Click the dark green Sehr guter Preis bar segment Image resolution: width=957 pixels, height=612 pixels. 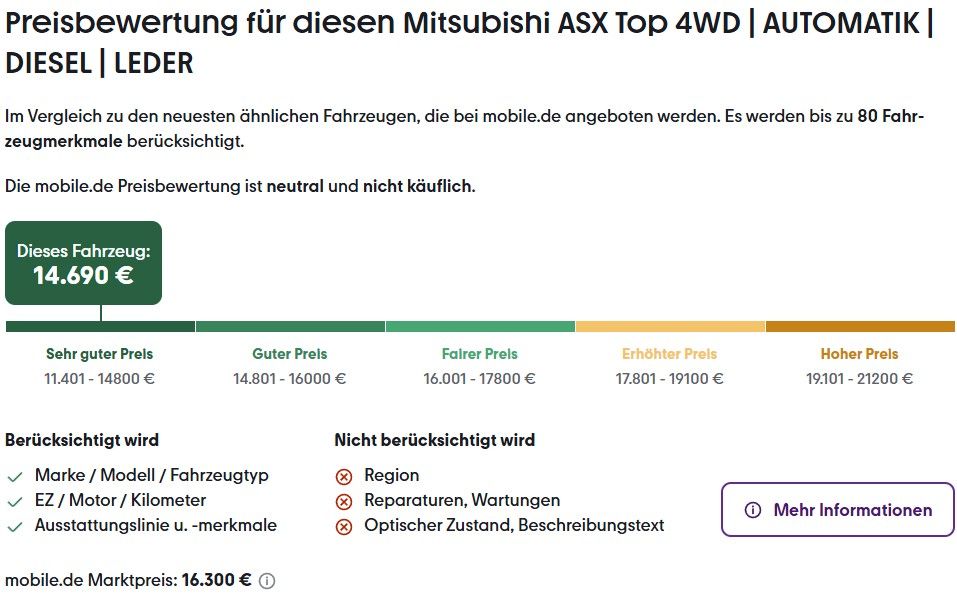pos(100,326)
